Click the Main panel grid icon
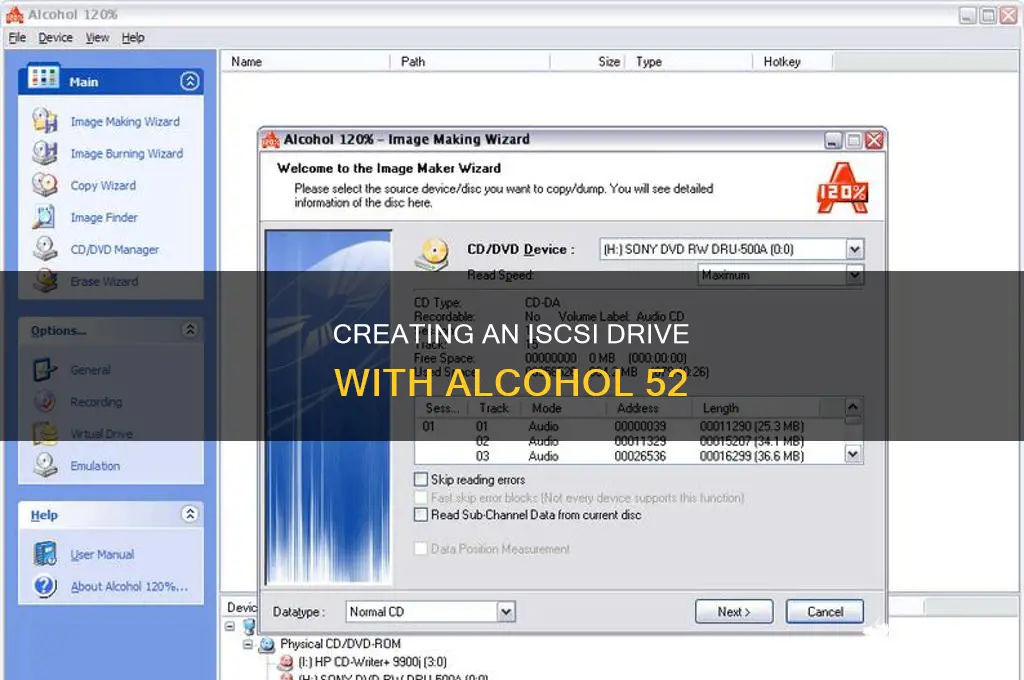Viewport: 1024px width, 680px height. 43,77
